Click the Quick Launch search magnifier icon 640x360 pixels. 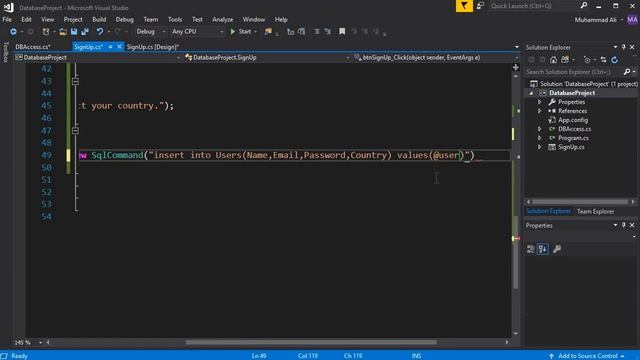(584, 5)
